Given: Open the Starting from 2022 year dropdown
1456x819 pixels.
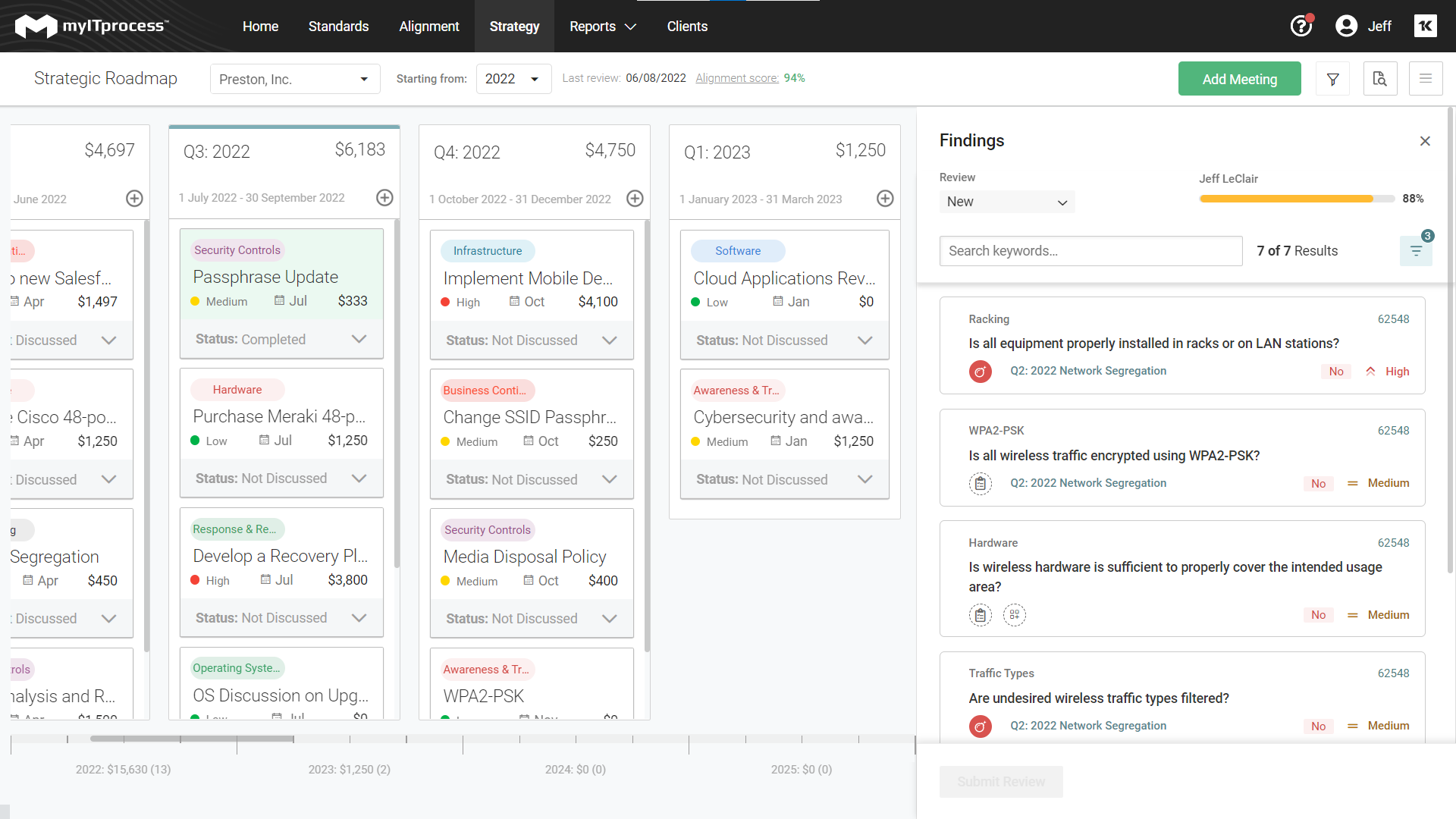Looking at the screenshot, I should [513, 79].
